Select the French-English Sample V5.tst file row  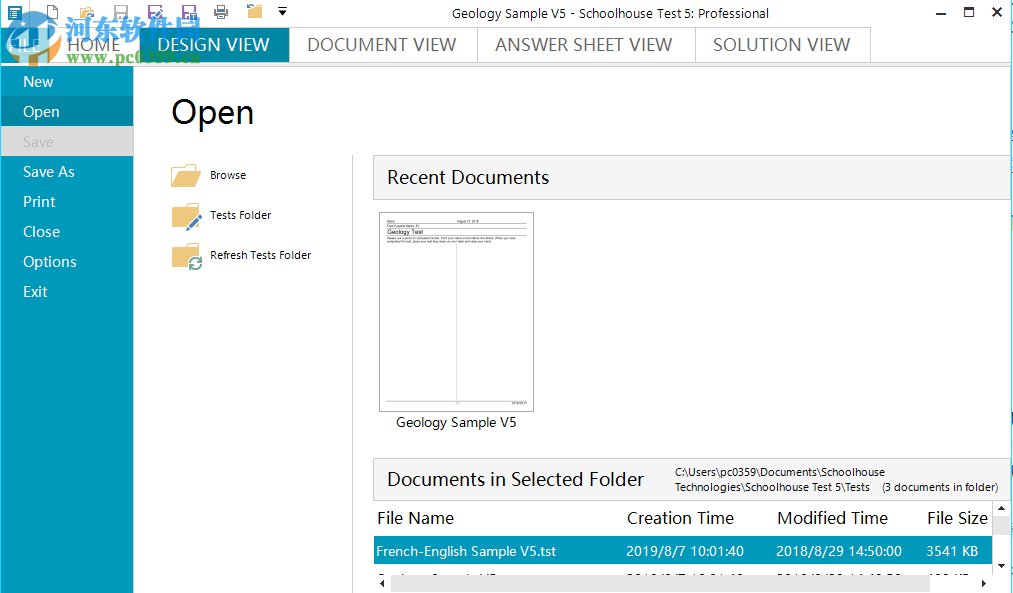pyautogui.click(x=683, y=551)
